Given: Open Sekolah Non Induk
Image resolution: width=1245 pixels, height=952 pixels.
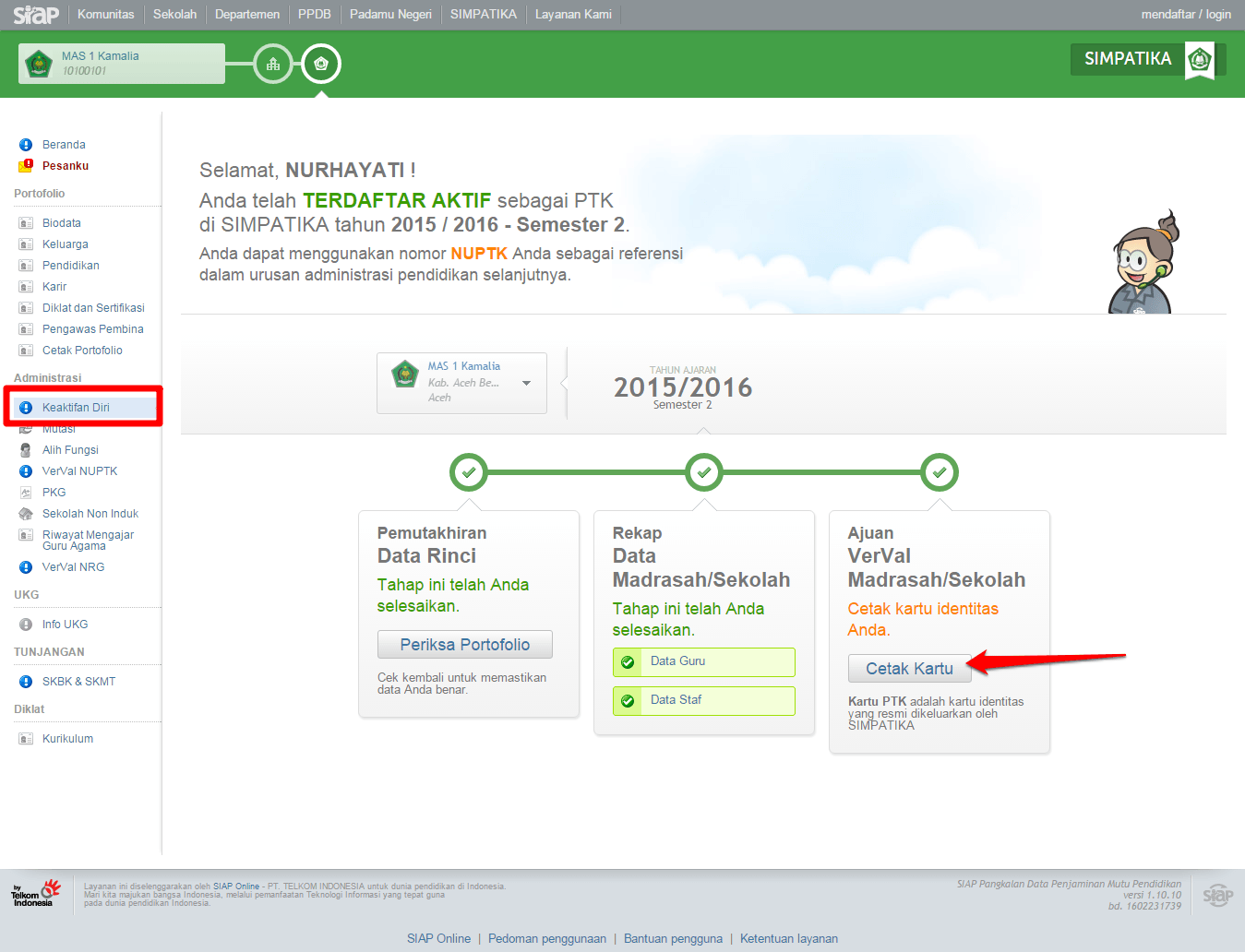Looking at the screenshot, I should (x=90, y=514).
